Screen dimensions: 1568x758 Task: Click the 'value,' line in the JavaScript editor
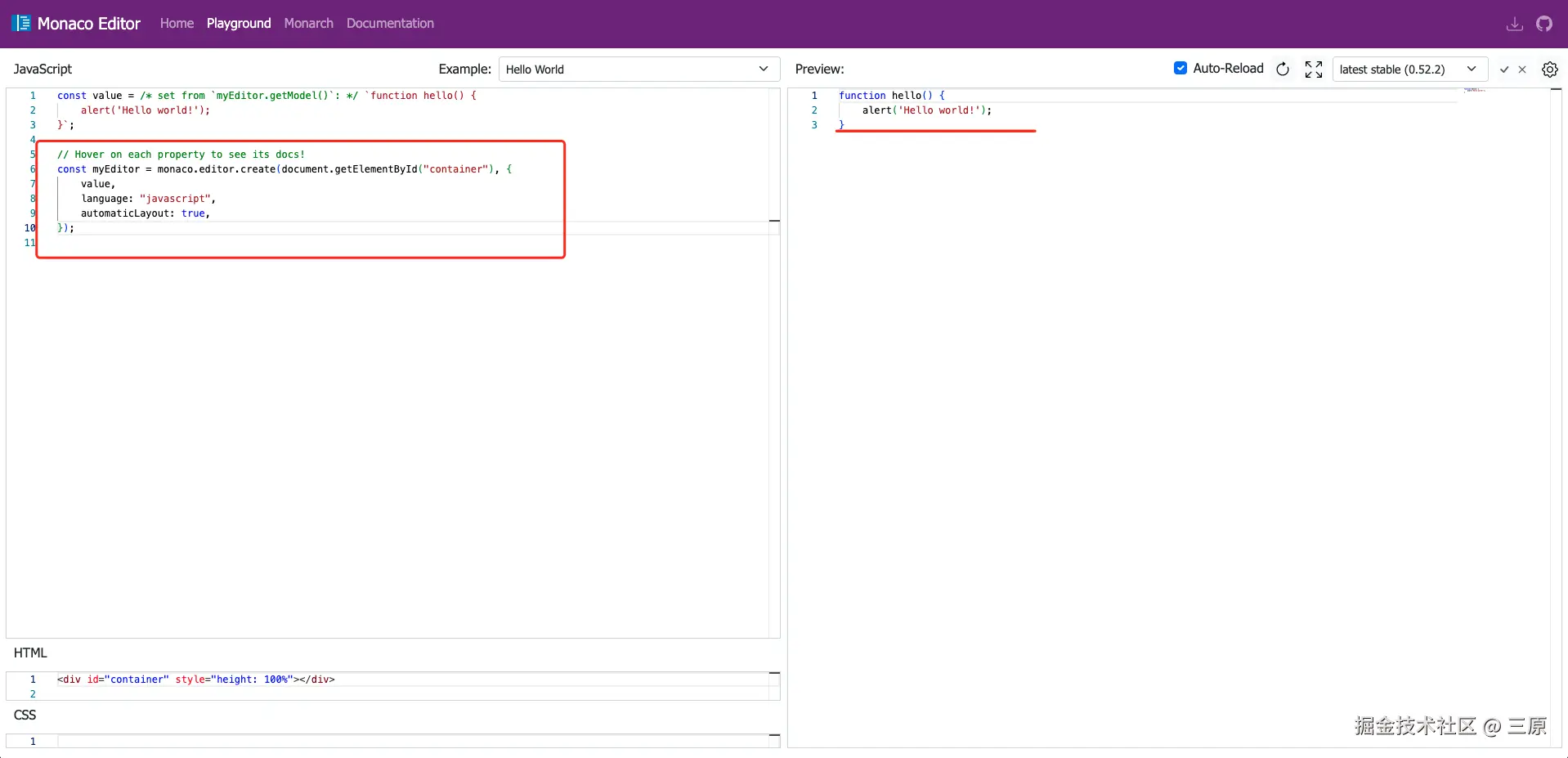tap(98, 184)
